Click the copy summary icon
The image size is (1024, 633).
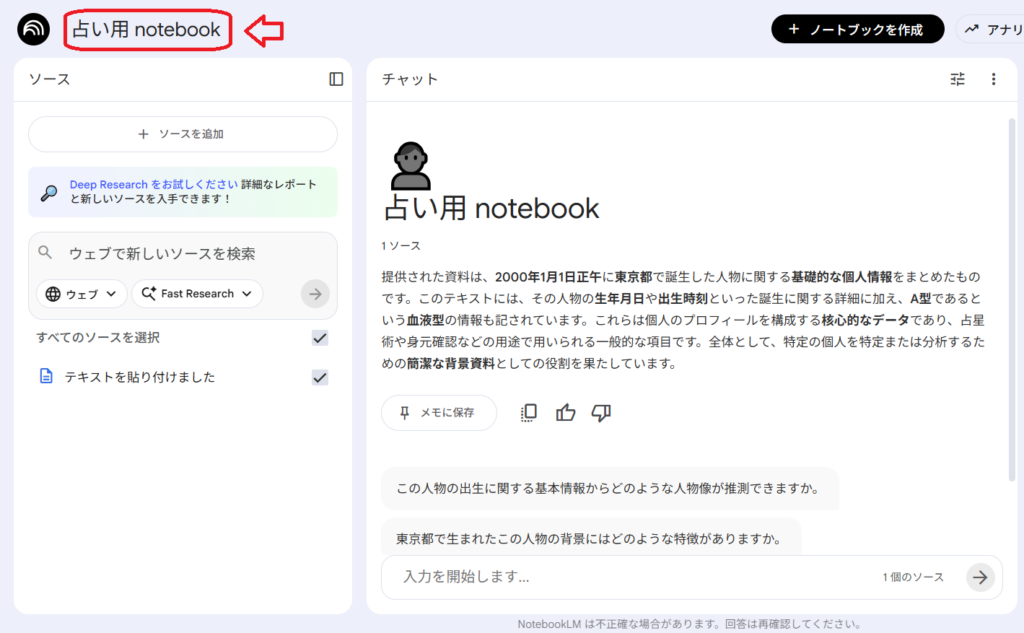[529, 412]
